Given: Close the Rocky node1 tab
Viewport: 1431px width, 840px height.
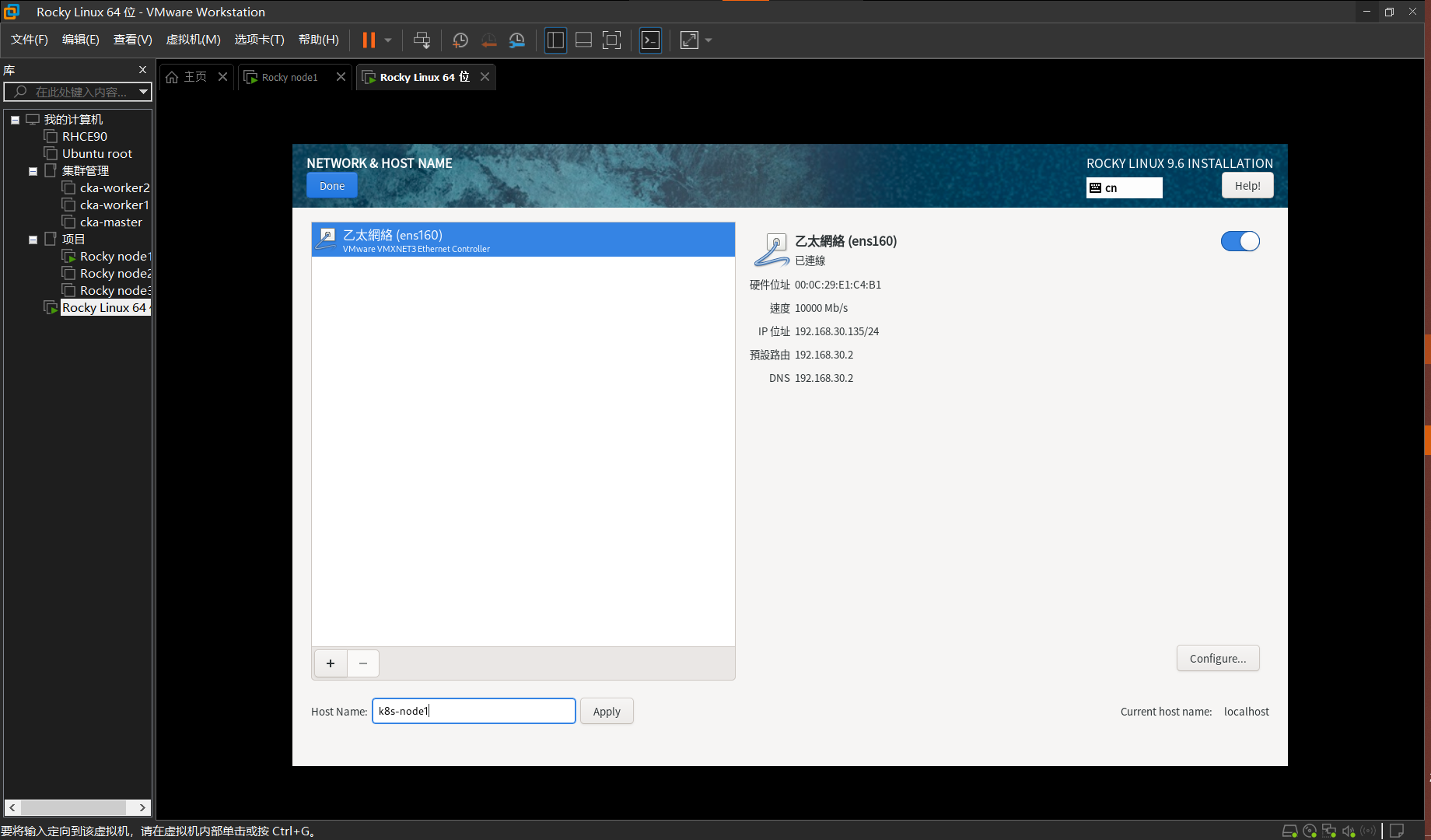Looking at the screenshot, I should click(341, 76).
